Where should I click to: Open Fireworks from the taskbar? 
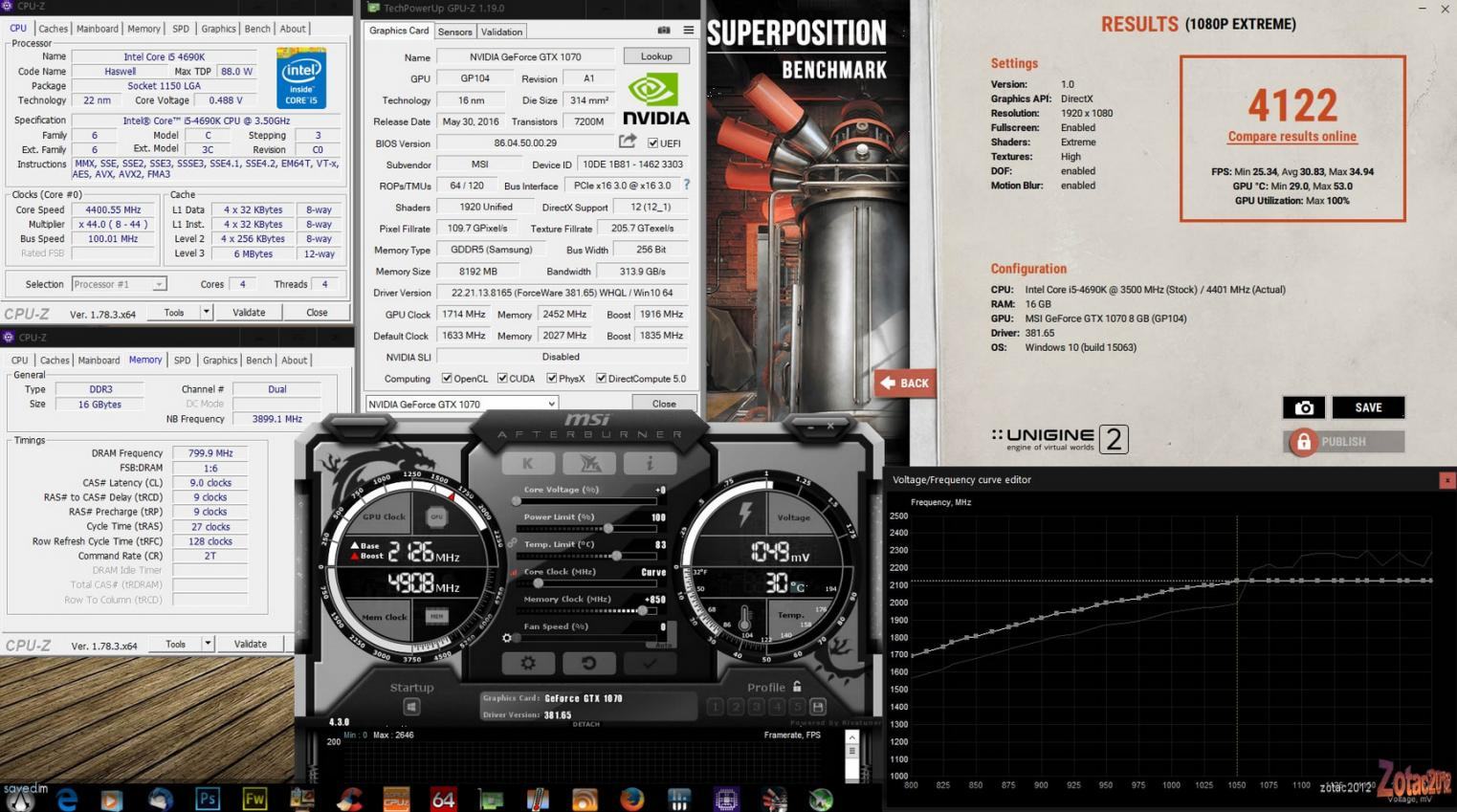[254, 799]
